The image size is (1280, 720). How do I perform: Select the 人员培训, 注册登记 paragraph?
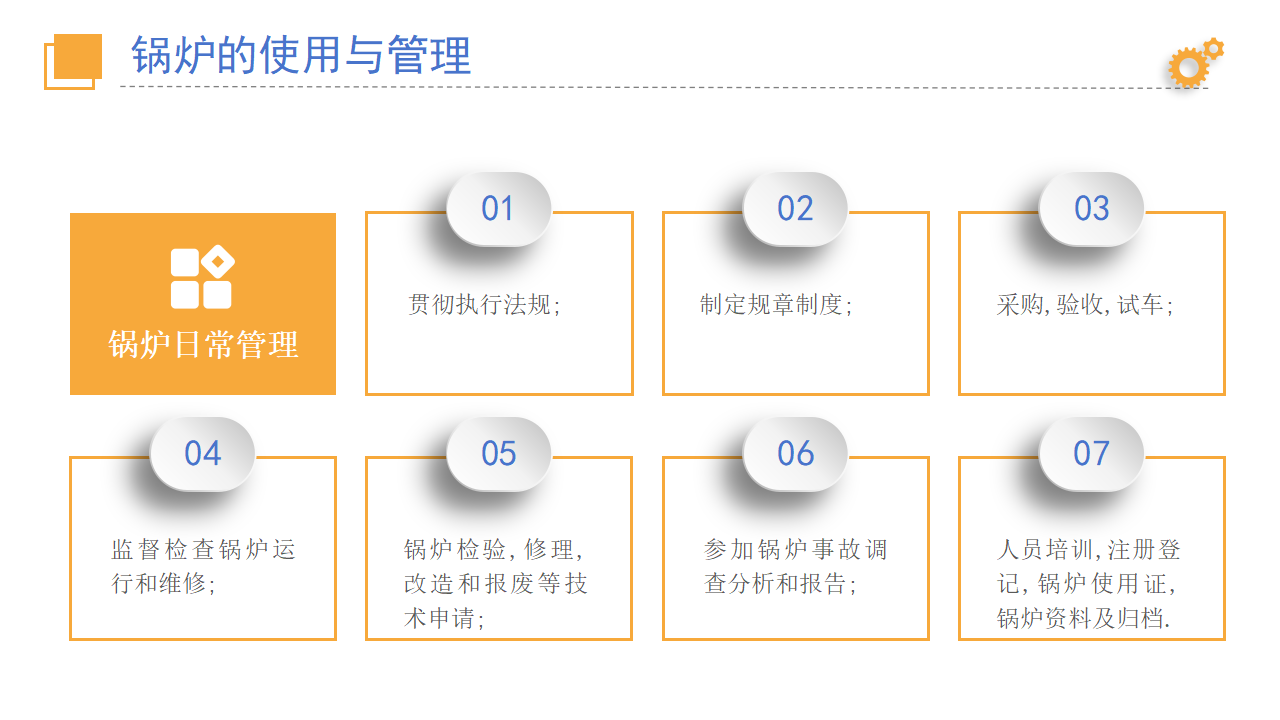point(1089,584)
